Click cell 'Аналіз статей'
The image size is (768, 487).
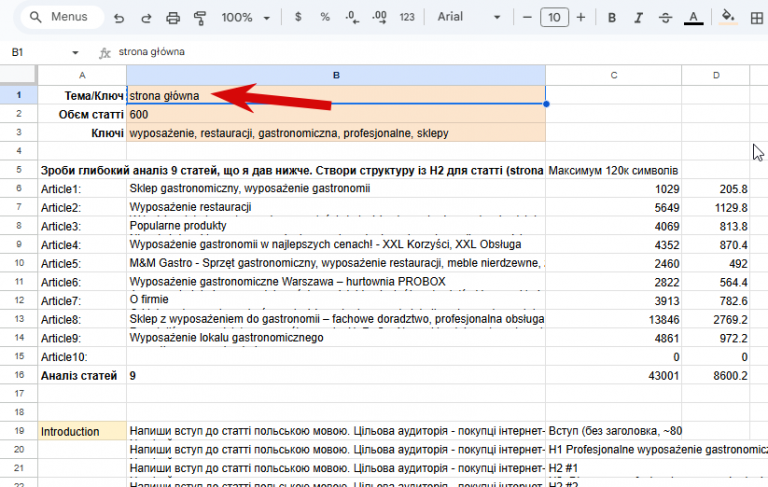pos(82,376)
